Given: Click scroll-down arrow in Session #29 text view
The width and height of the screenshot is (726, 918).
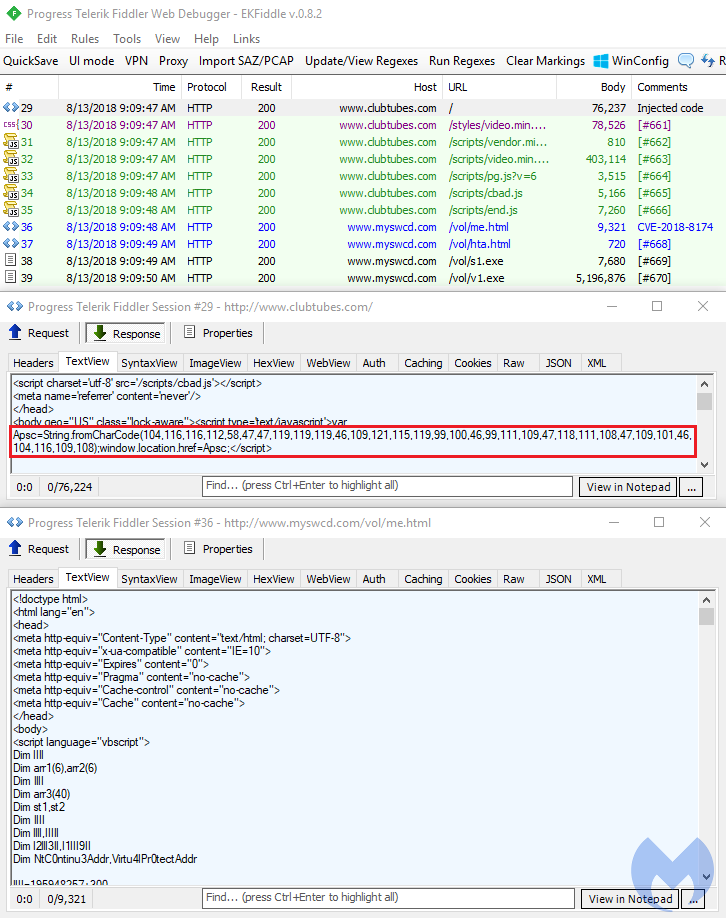Looking at the screenshot, I should (x=704, y=465).
